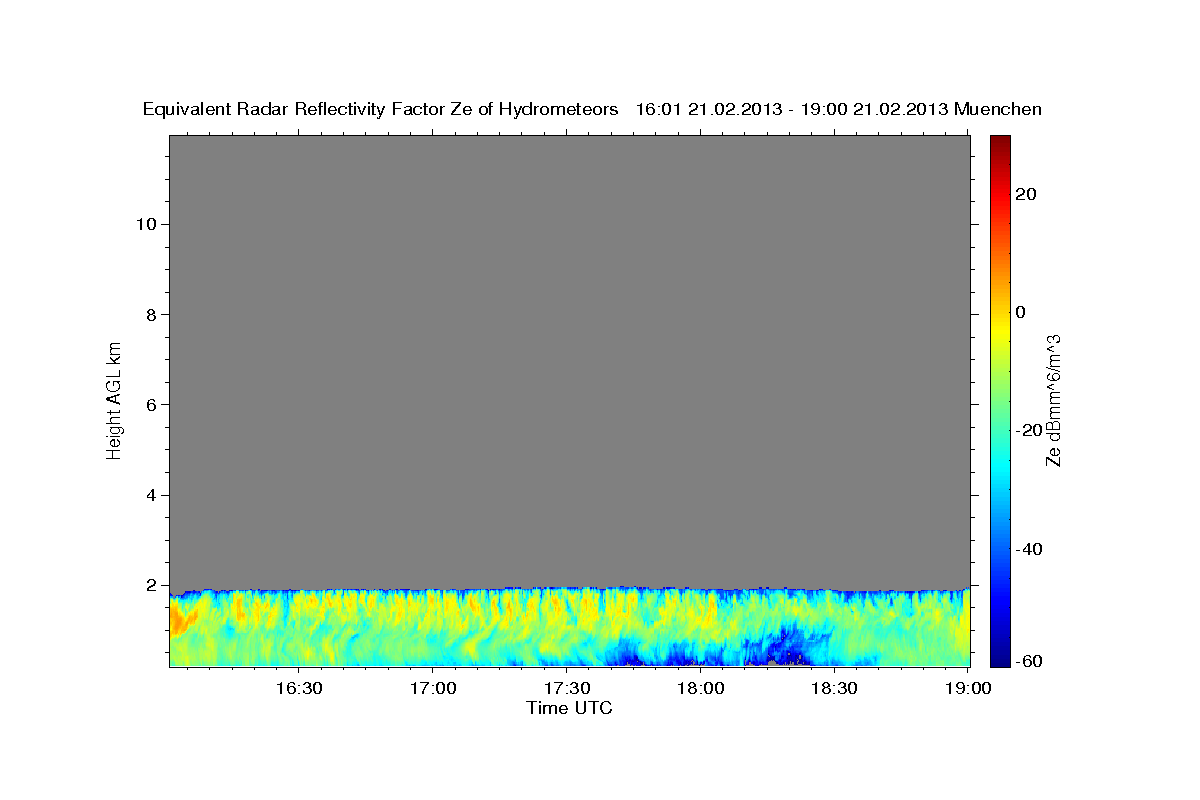Screen dimensions: 1200x800
Task: Click the yellow zone of the colorbar
Action: (x=999, y=330)
